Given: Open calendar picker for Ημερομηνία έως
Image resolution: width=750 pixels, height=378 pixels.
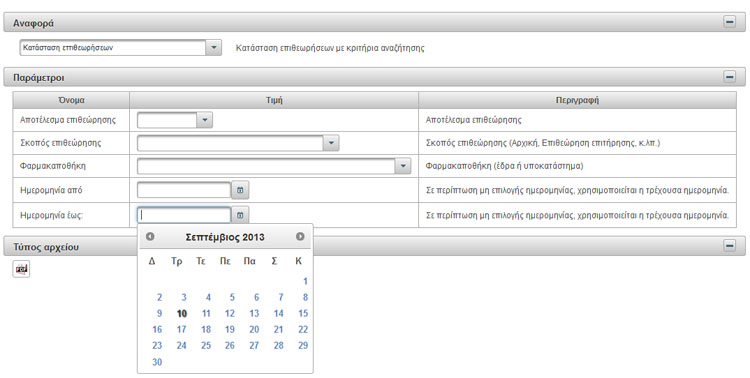Looking at the screenshot, I should pos(240,215).
